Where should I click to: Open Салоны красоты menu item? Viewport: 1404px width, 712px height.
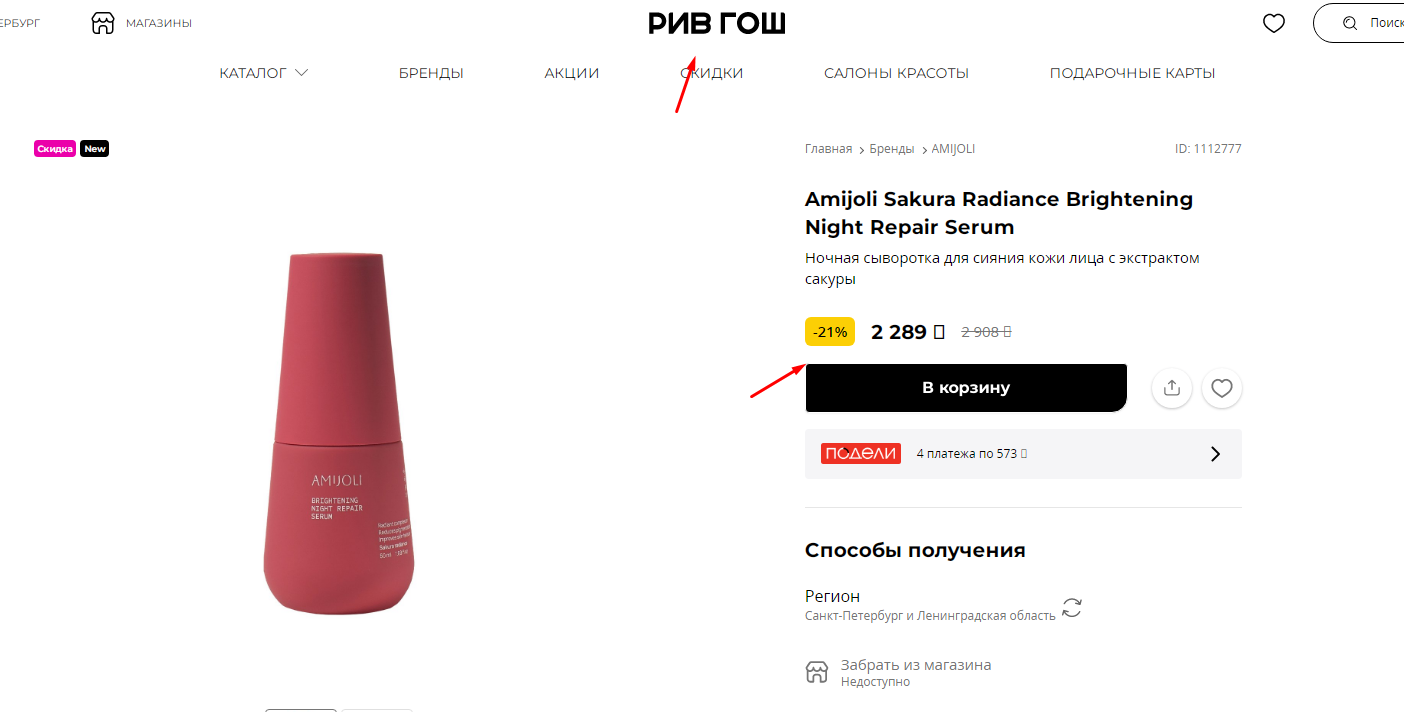(896, 73)
